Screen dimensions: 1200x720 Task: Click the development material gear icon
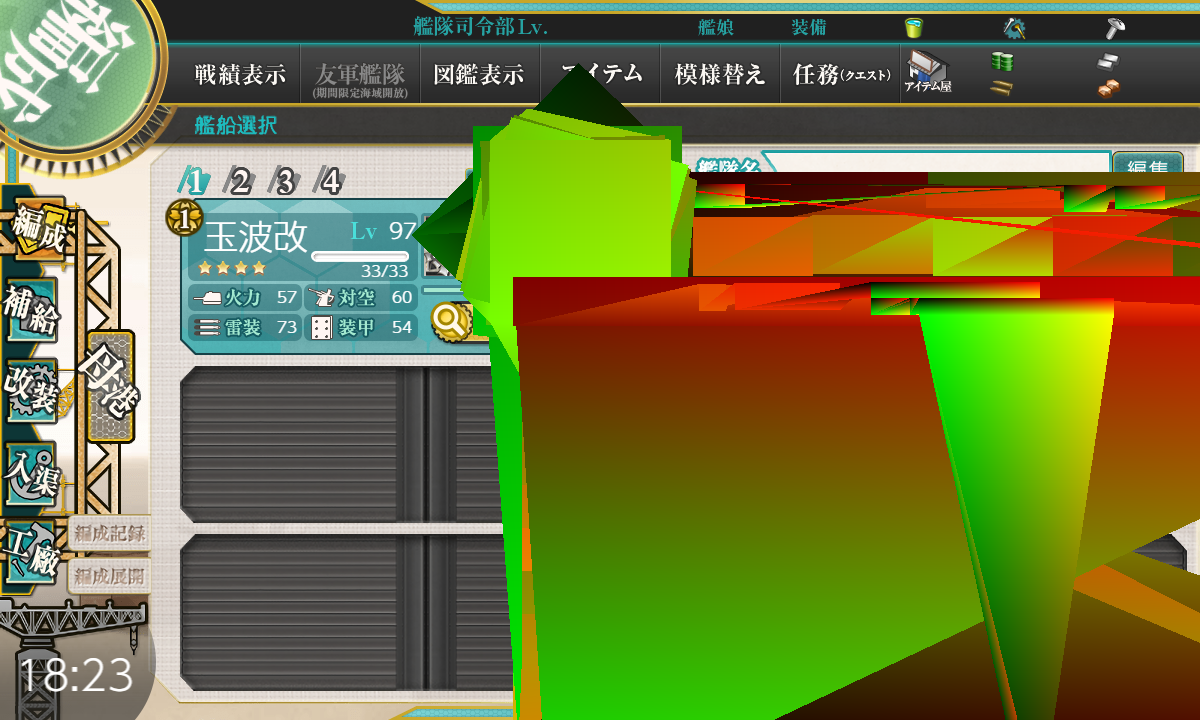coord(1014,27)
